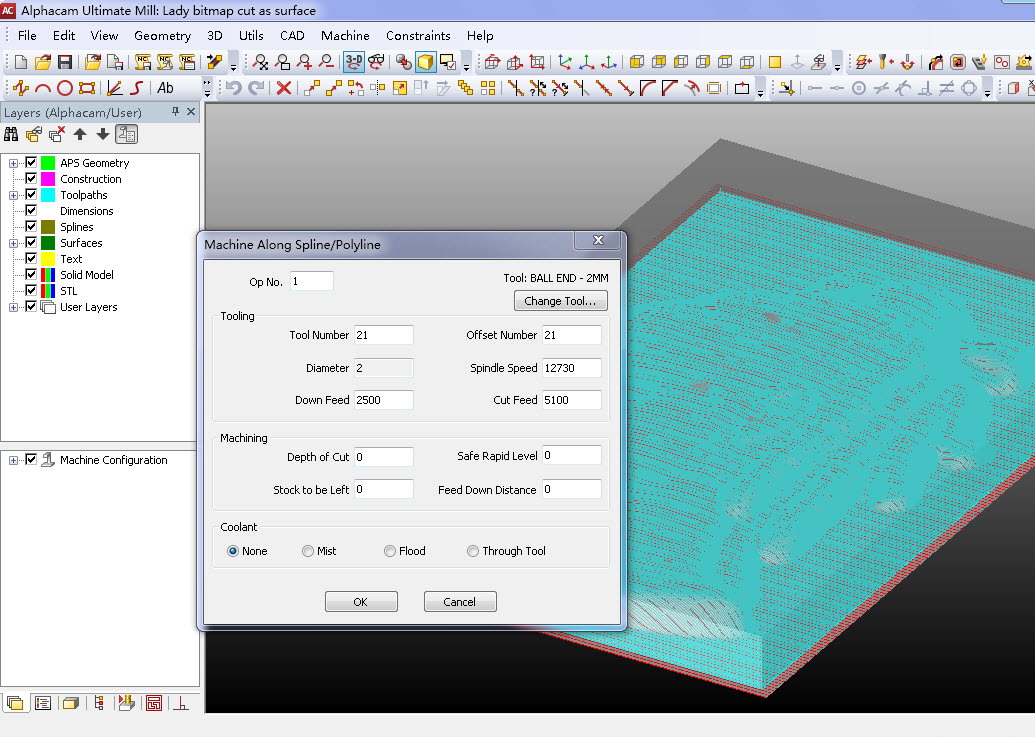Open File toolbar overflow dropdown arrow
The width and height of the screenshot is (1035, 737).
coord(233,63)
